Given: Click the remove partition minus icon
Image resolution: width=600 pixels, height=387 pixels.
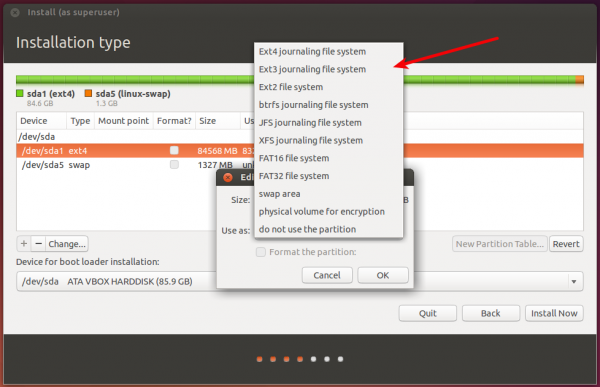Looking at the screenshot, I should [38, 244].
